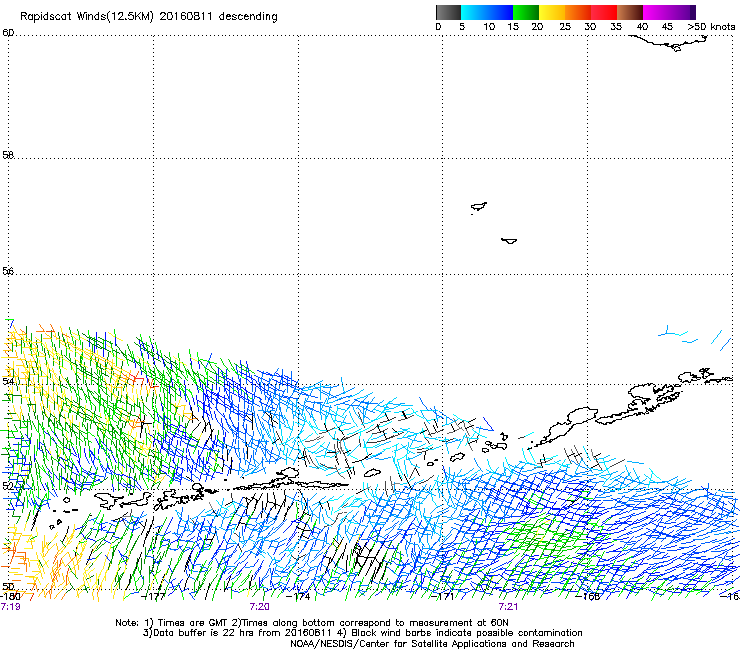This screenshot has height=650, width=740.
Task: Click the brown 35-40 knots legend color segment
Action: 630,12
